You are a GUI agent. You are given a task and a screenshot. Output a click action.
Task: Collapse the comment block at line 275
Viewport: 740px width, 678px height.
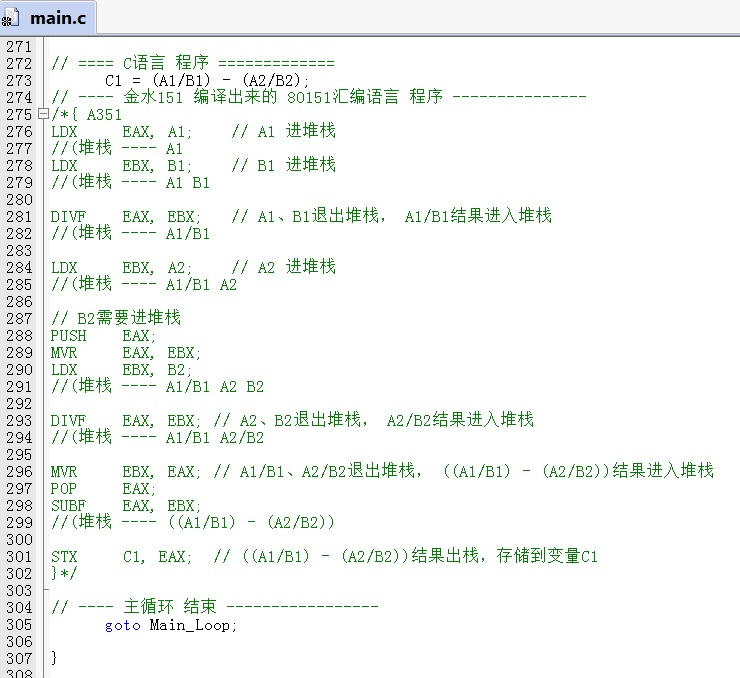coord(43,114)
